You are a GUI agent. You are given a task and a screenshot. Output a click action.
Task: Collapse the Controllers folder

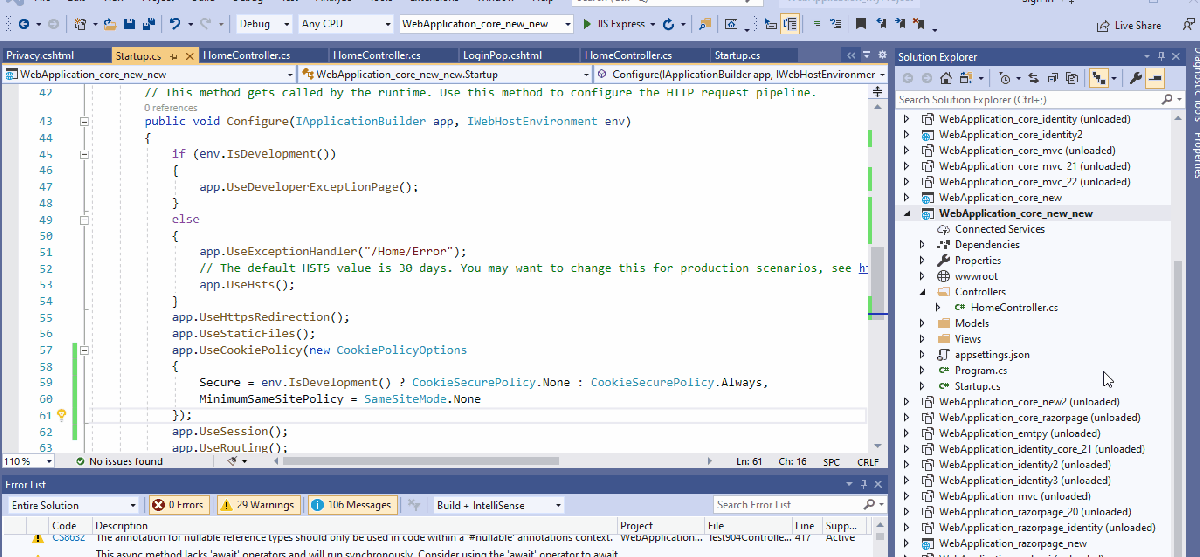click(x=923, y=292)
